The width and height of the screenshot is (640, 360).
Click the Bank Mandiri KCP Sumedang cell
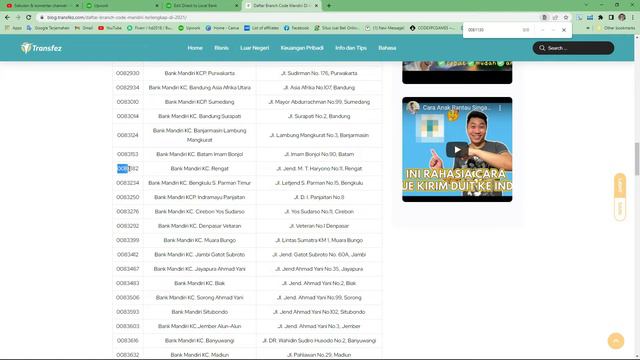coord(200,102)
